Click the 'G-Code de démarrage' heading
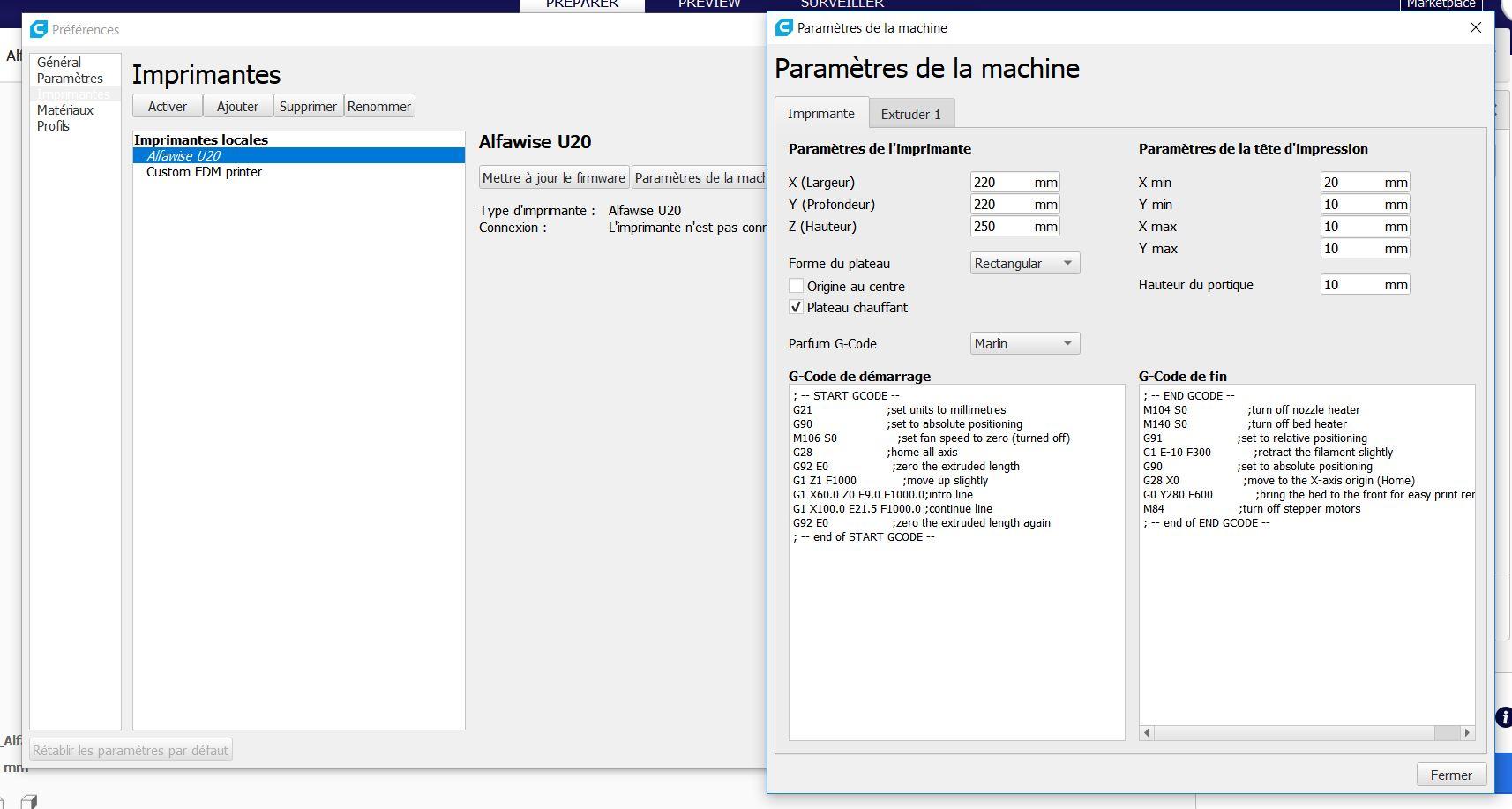The width and height of the screenshot is (1512, 809). click(859, 376)
